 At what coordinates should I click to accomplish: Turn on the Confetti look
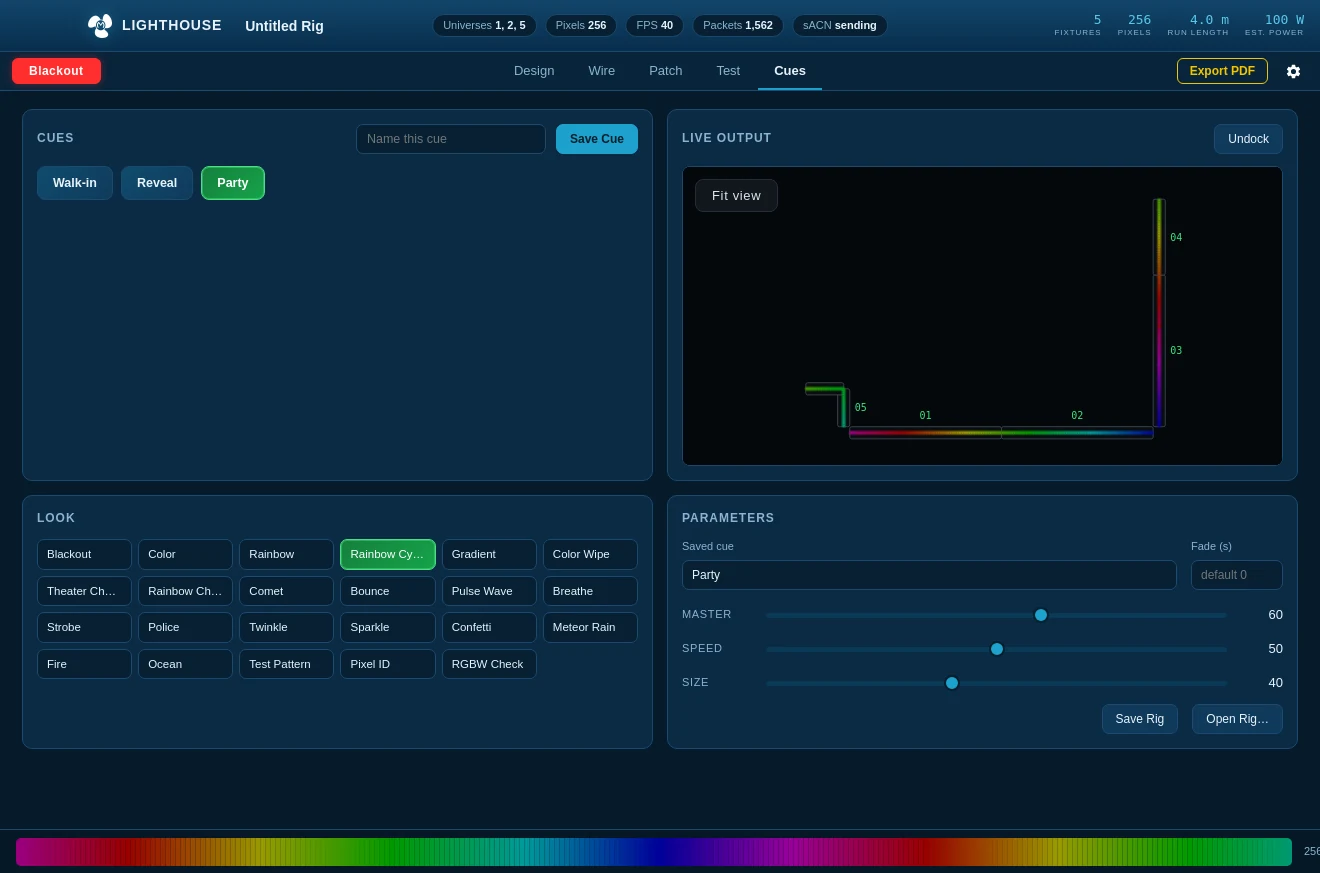point(489,627)
